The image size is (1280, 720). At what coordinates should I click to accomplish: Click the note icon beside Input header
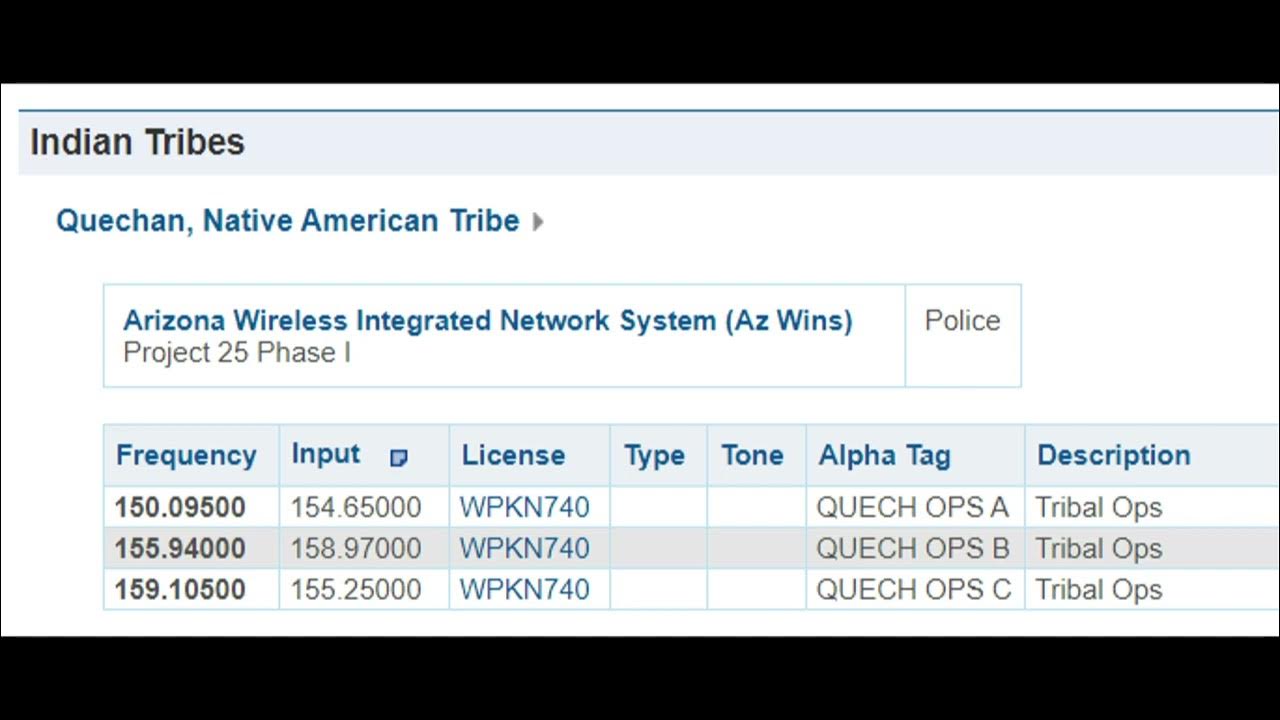click(398, 458)
